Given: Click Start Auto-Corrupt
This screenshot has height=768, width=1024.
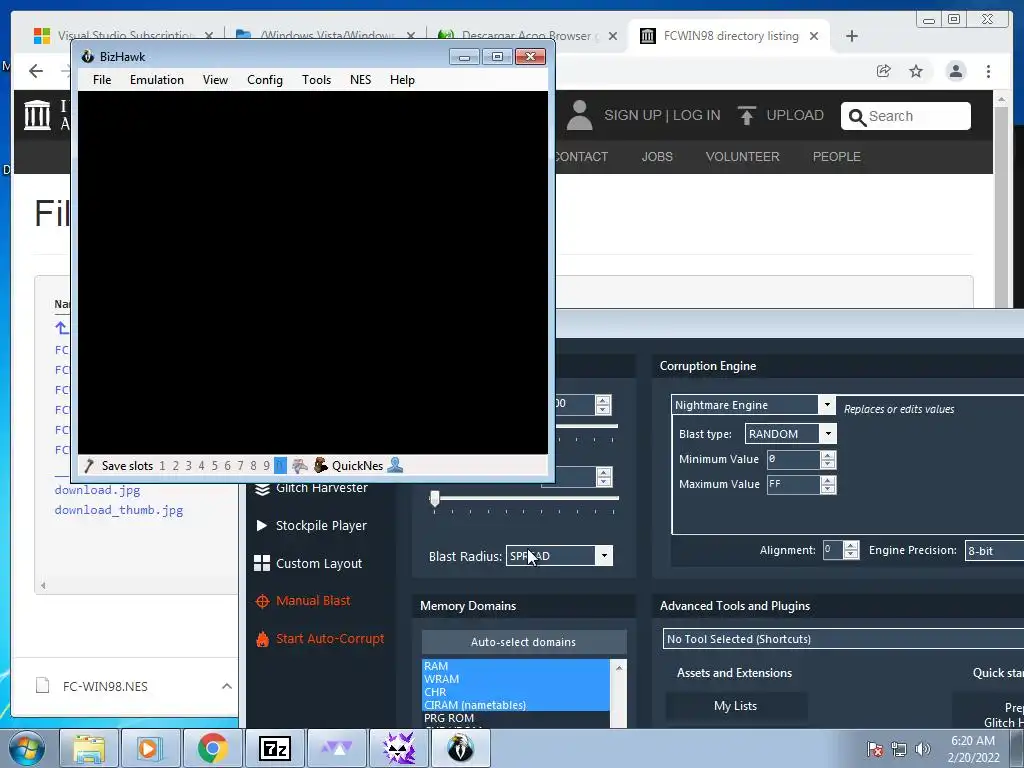Looking at the screenshot, I should pos(320,639).
